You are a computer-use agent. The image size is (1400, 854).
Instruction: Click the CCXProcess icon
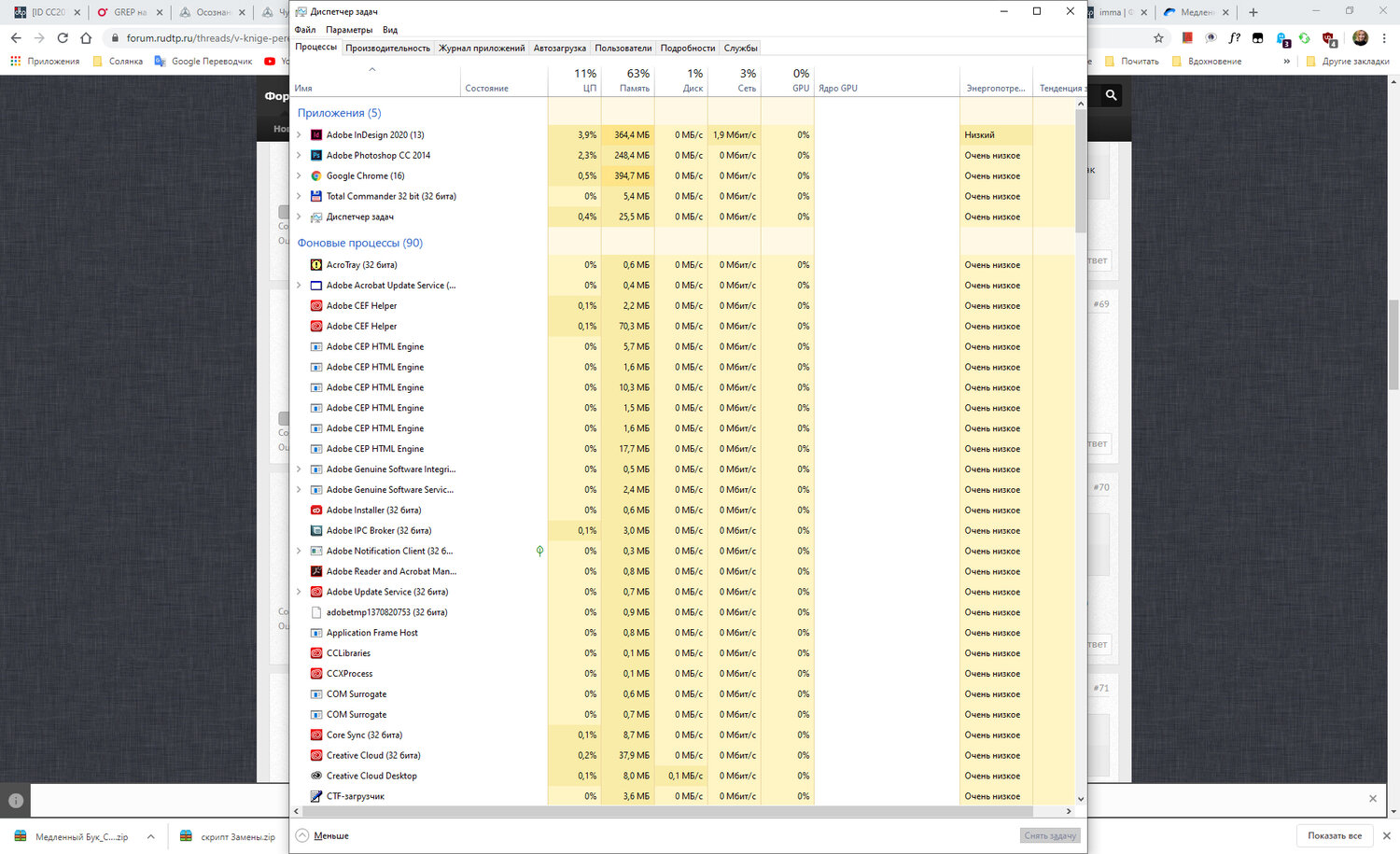[x=316, y=674]
